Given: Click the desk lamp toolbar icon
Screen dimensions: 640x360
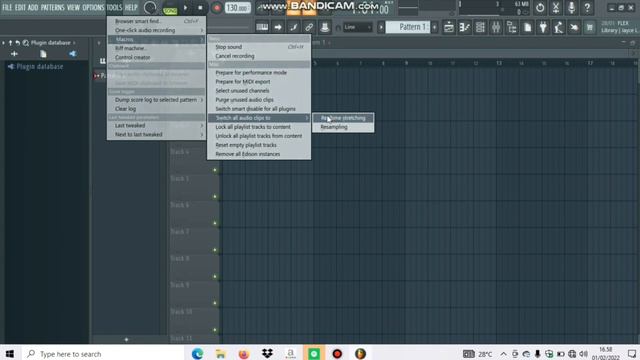Looking at the screenshot, I should [x=558, y=27].
